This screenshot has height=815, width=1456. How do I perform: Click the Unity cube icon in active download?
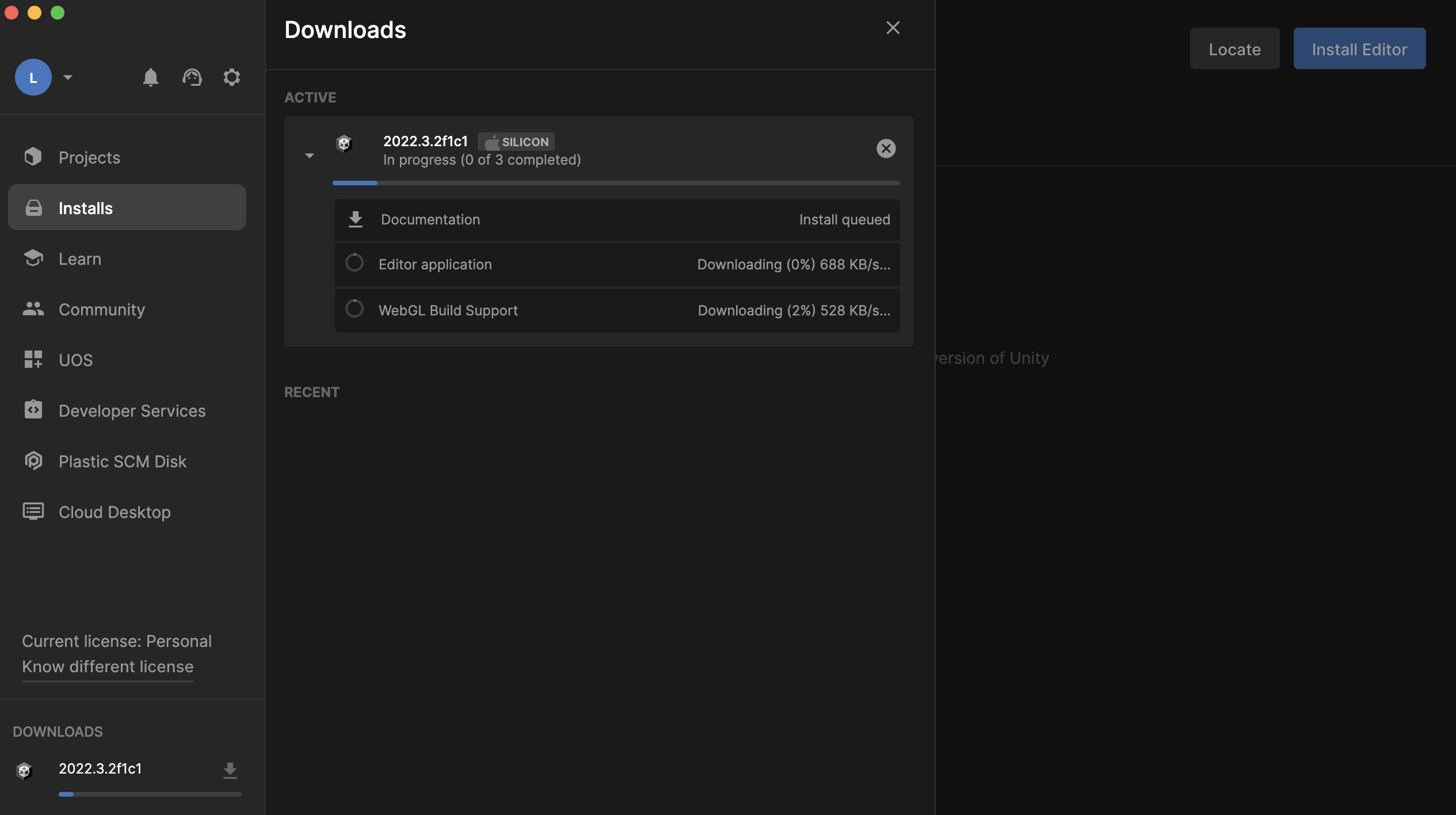click(344, 143)
